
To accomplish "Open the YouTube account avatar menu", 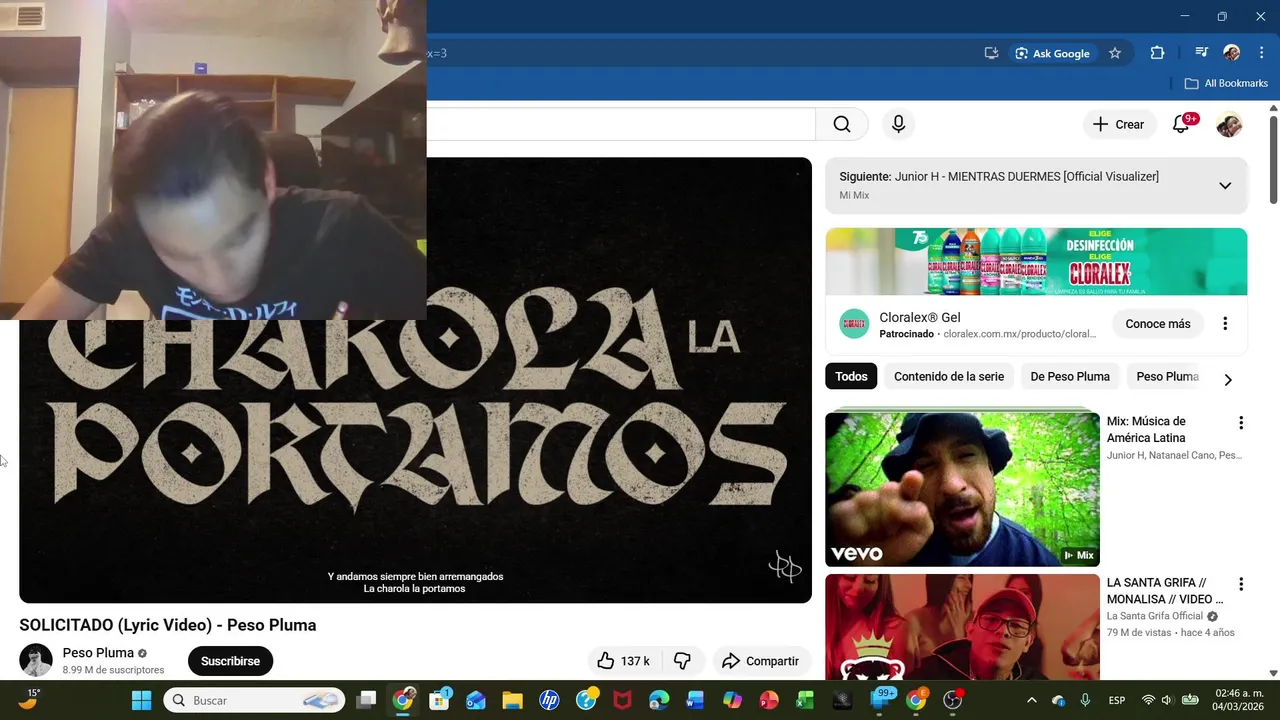I will 1229,124.
